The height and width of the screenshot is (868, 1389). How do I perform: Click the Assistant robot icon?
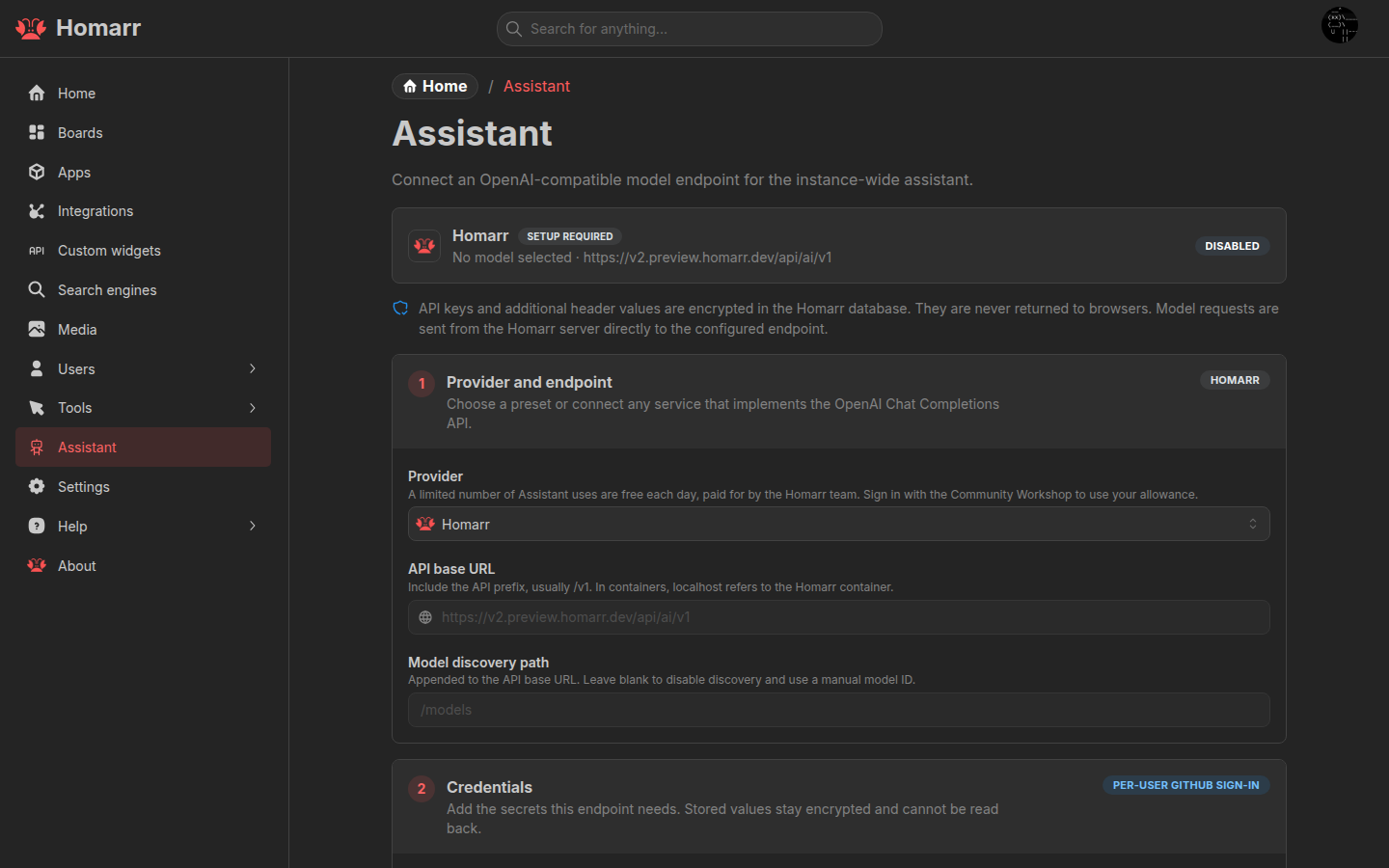37,448
